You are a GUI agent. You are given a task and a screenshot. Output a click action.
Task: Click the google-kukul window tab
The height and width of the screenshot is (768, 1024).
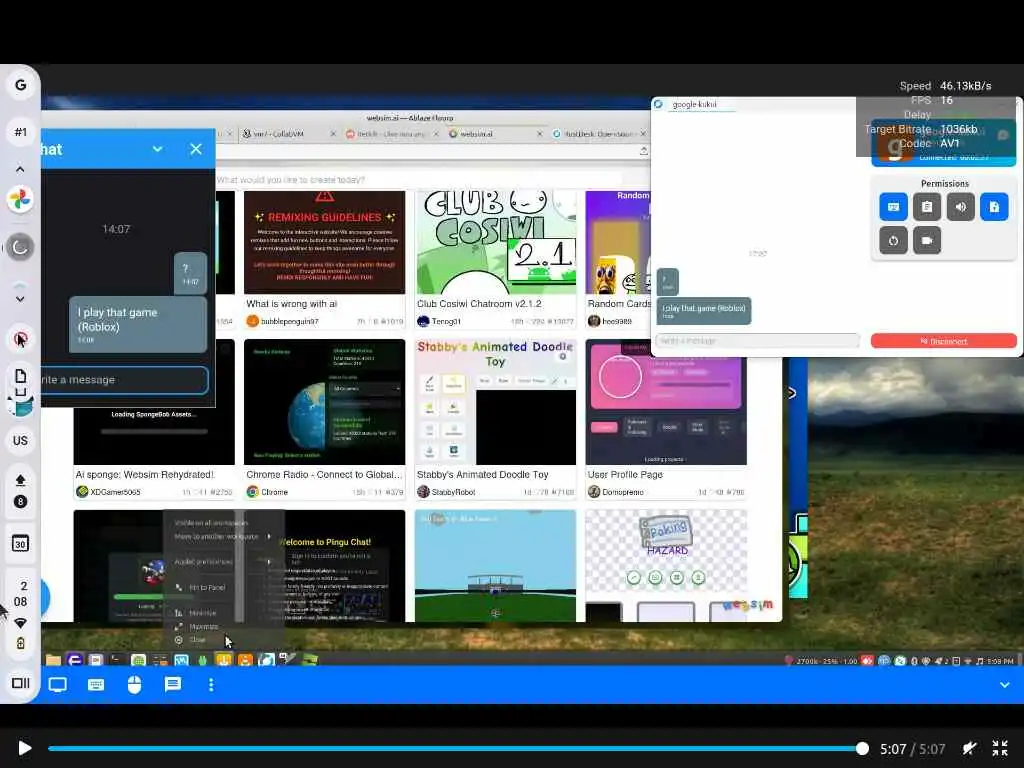tap(695, 104)
